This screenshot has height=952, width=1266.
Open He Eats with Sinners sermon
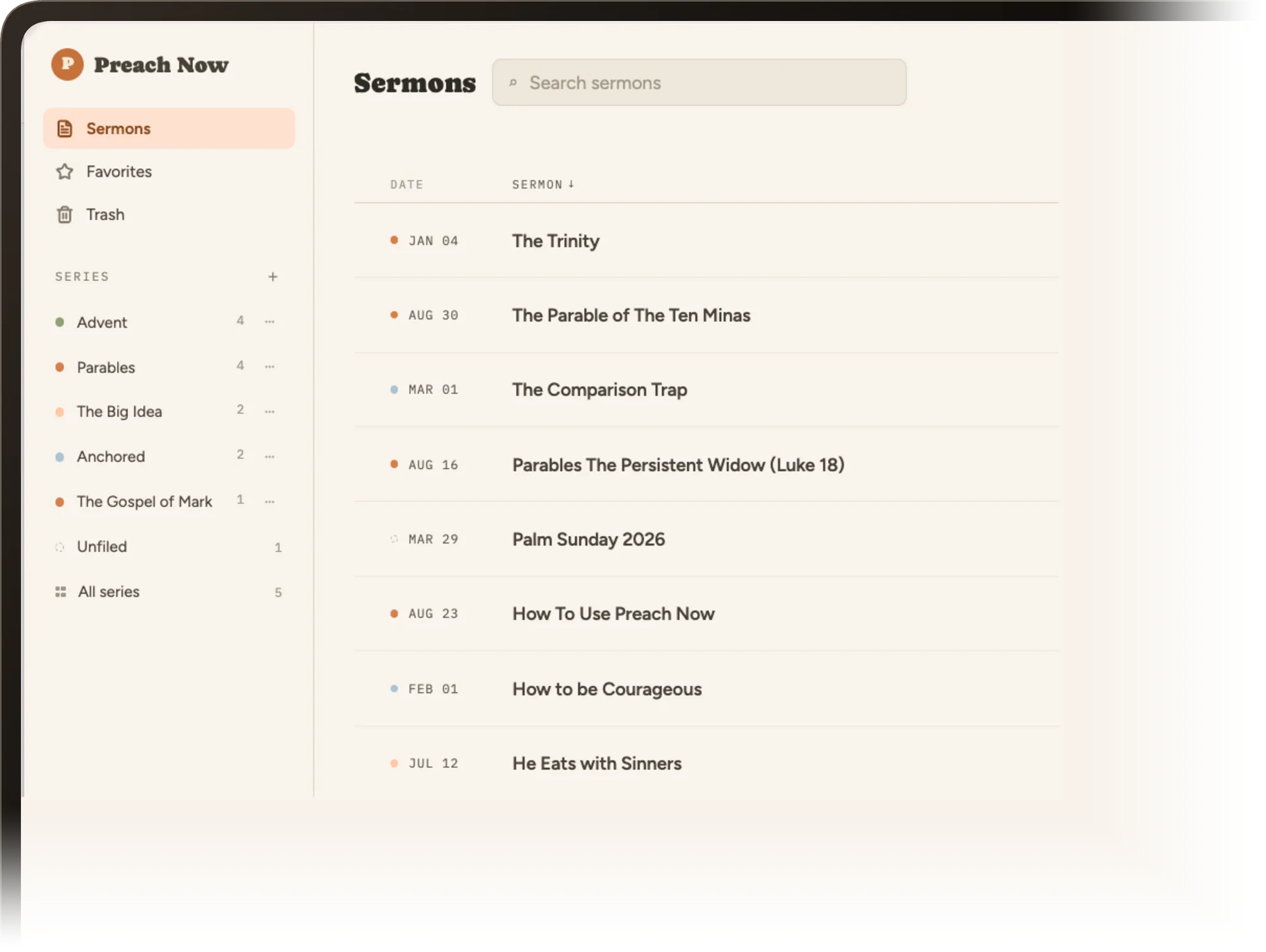click(597, 763)
